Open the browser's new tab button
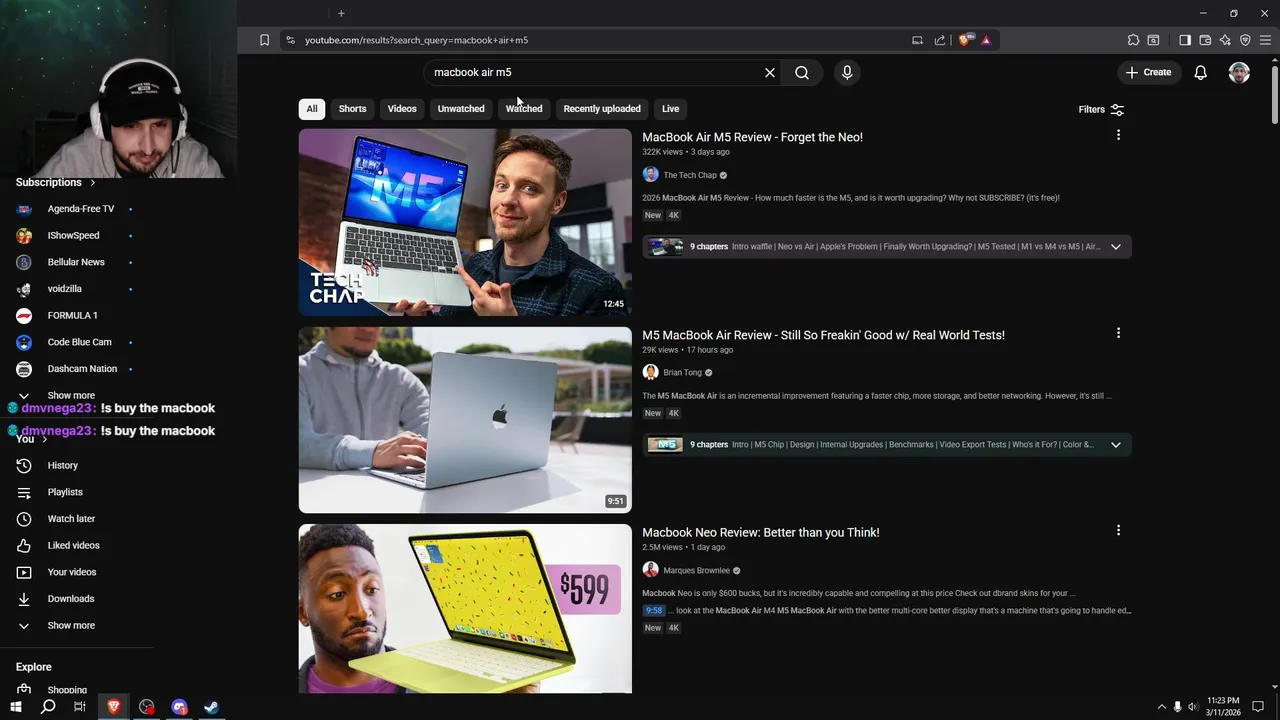 click(341, 13)
